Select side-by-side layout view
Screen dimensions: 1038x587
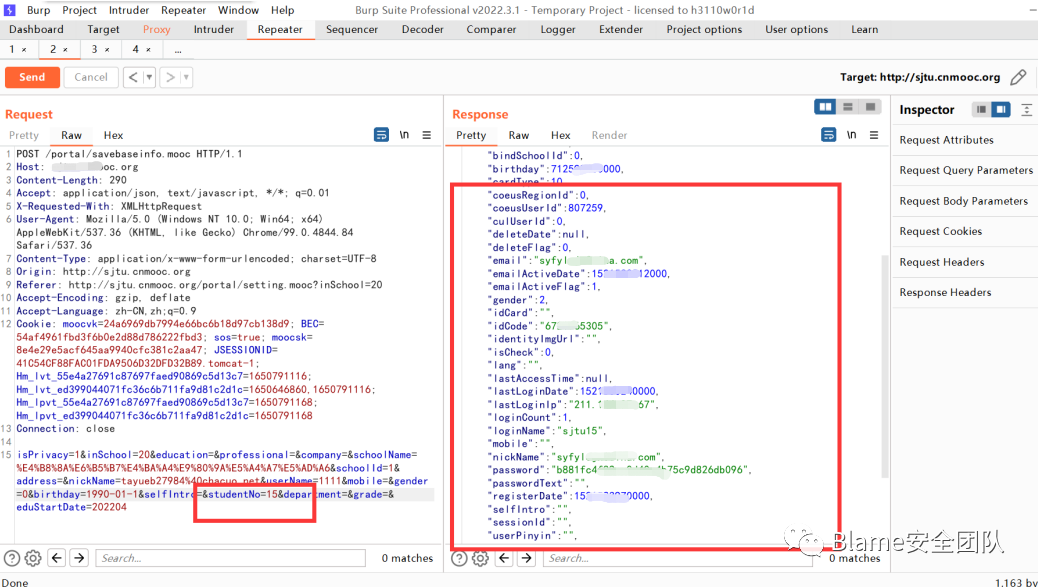point(826,107)
